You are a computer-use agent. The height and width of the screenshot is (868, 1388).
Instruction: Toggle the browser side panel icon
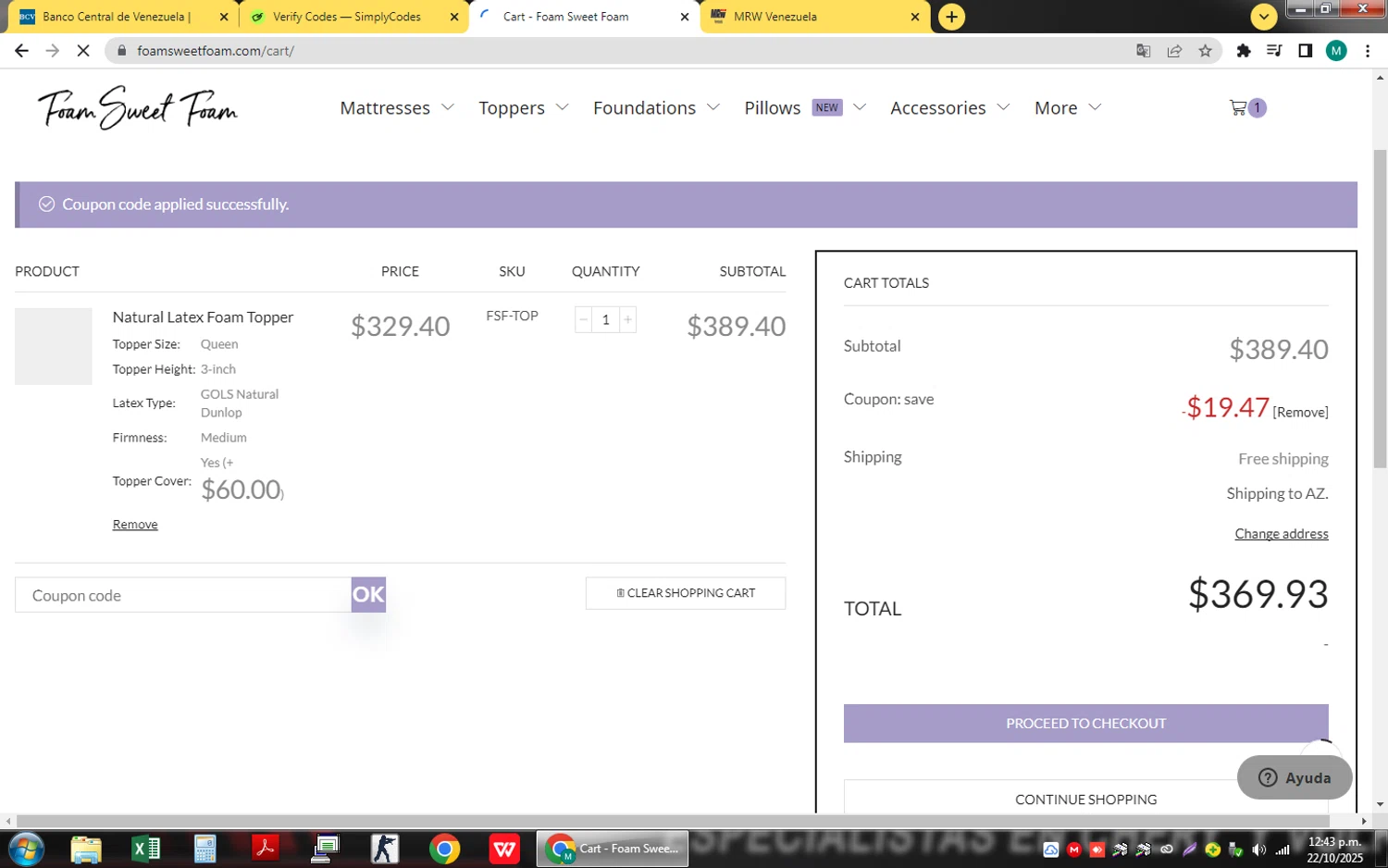tap(1305, 51)
